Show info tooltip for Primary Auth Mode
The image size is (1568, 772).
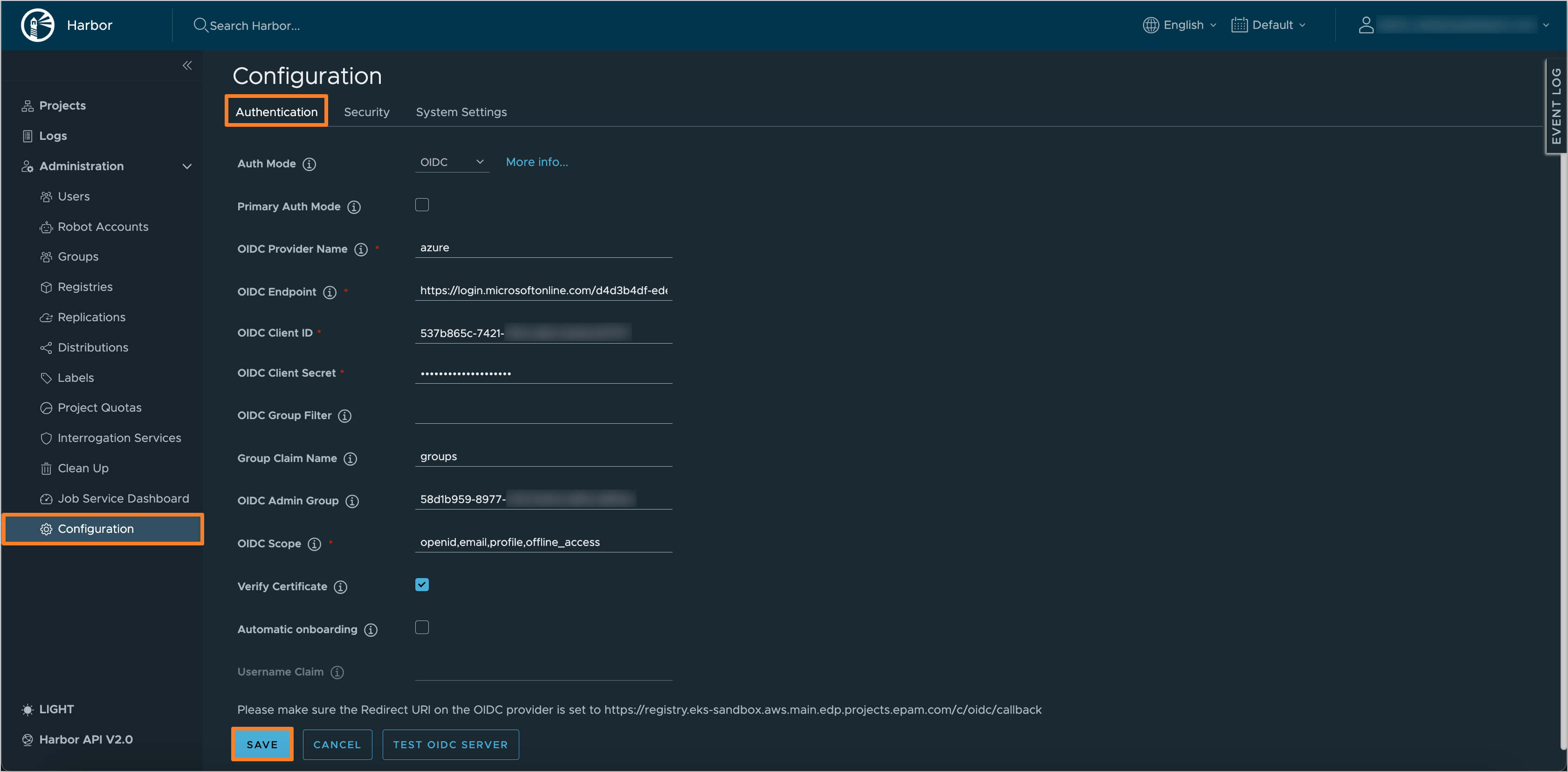(x=354, y=207)
